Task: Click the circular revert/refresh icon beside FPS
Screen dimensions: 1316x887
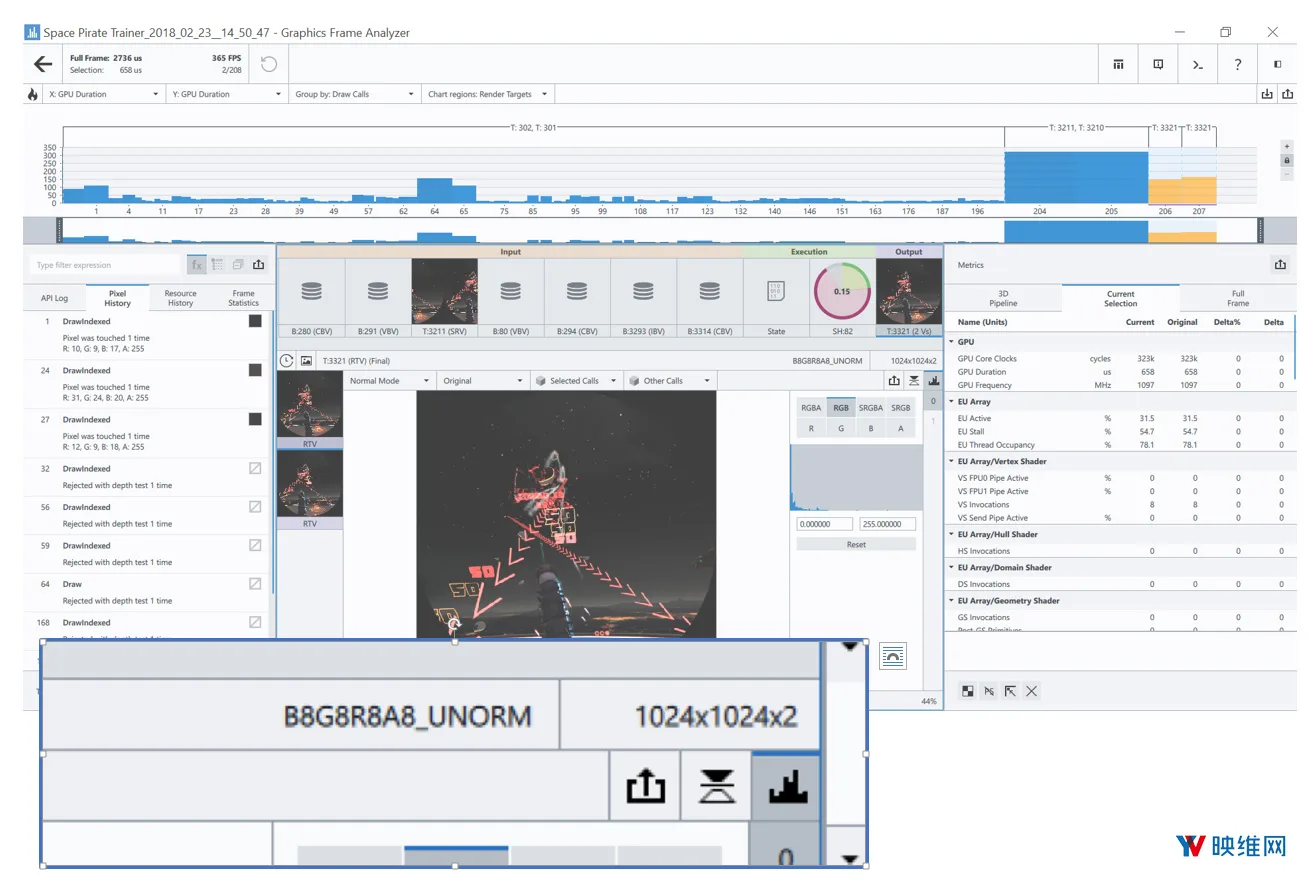Action: pyautogui.click(x=268, y=64)
